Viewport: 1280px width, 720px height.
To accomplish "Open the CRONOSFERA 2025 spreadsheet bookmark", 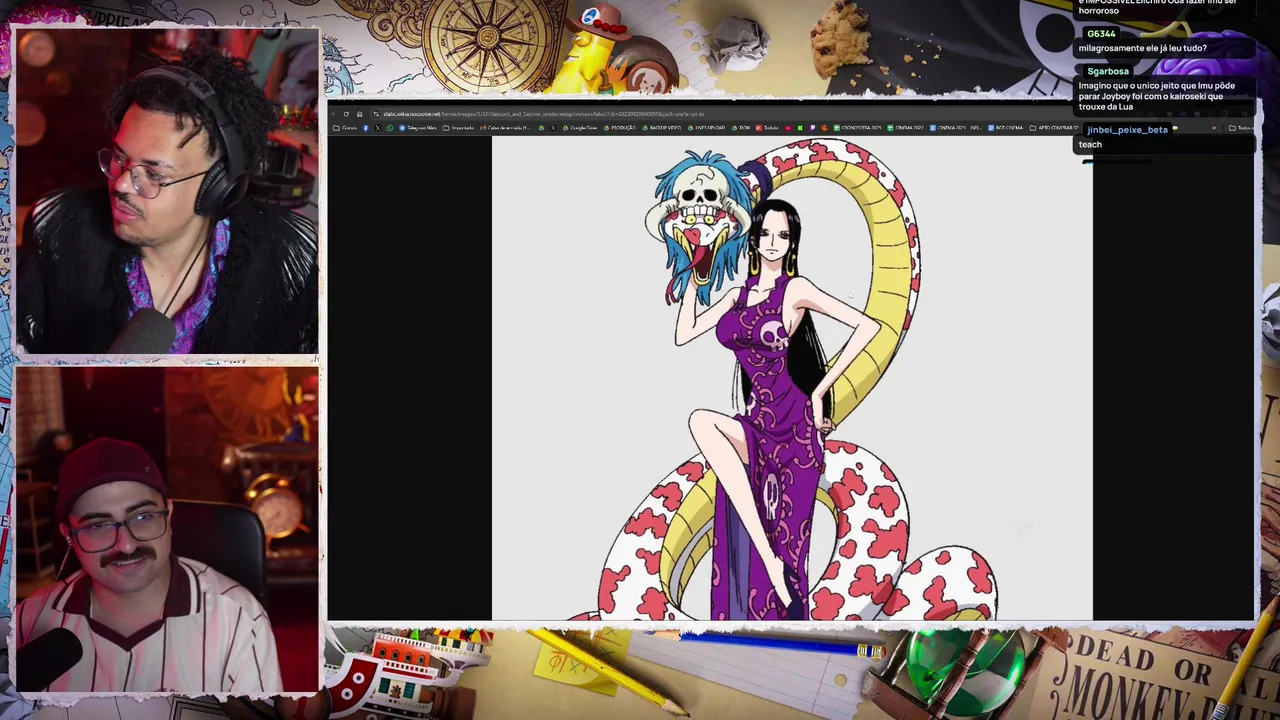I will (857, 128).
